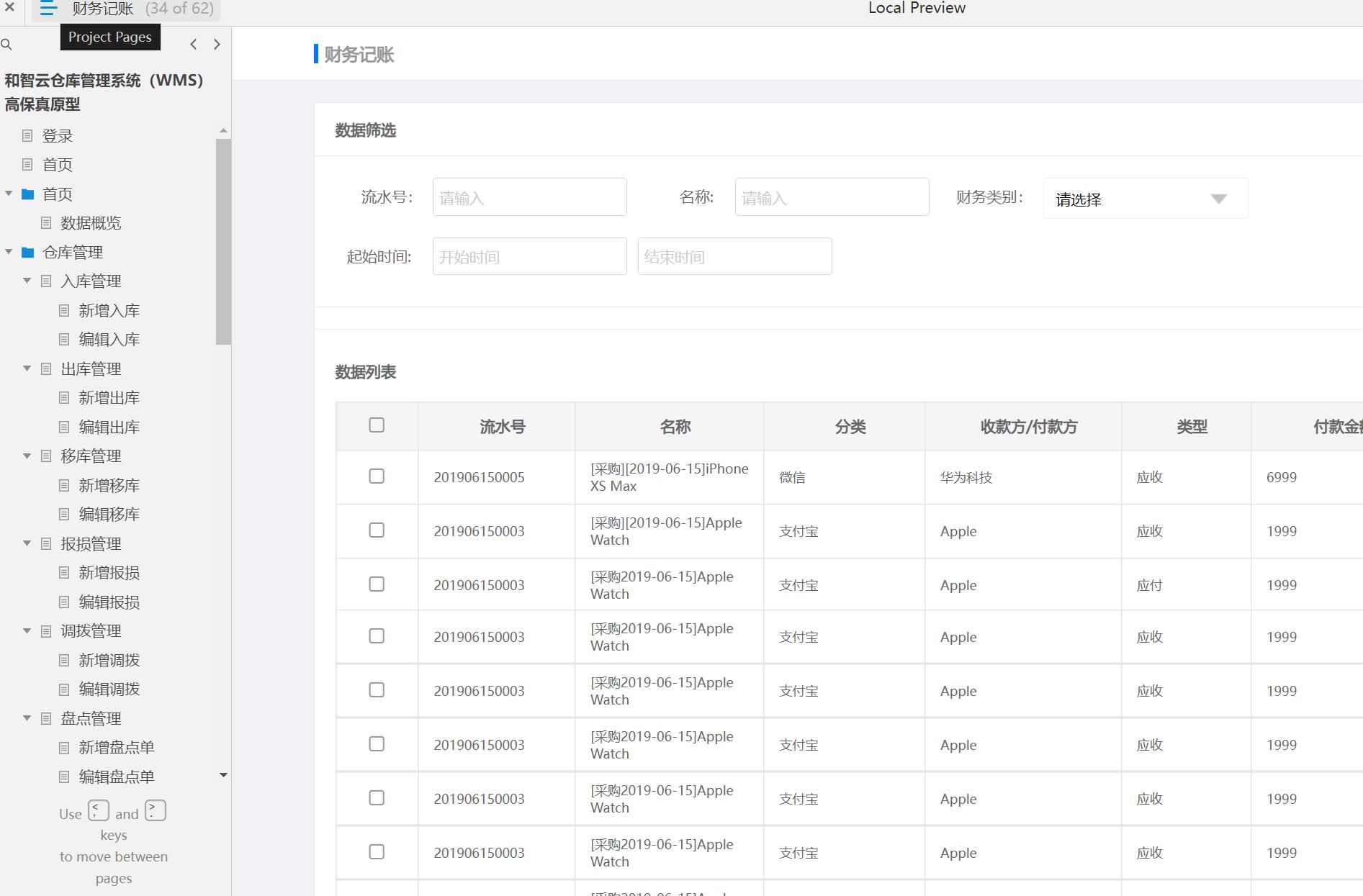
Task: Click the blue folder icon beside 首页
Action: [28, 194]
